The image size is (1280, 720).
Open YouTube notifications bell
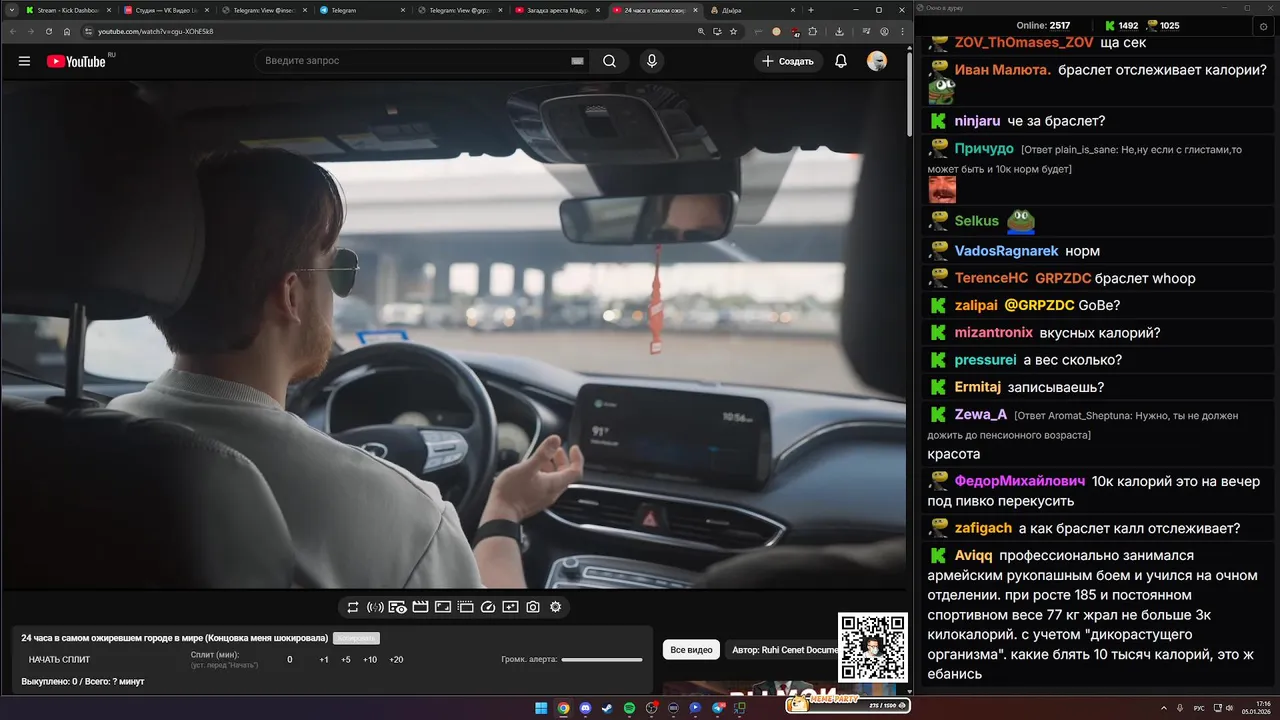841,61
